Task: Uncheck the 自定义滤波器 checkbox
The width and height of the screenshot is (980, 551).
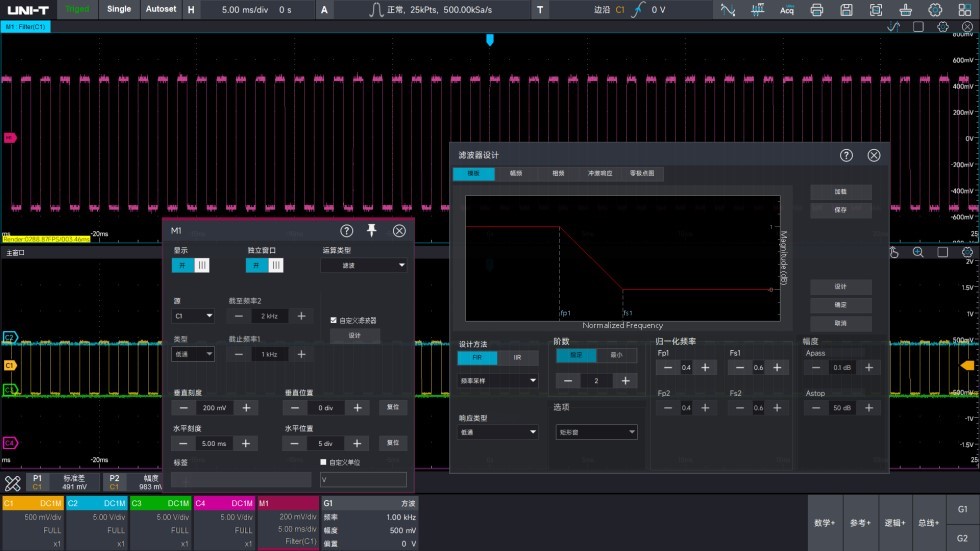Action: tap(334, 320)
